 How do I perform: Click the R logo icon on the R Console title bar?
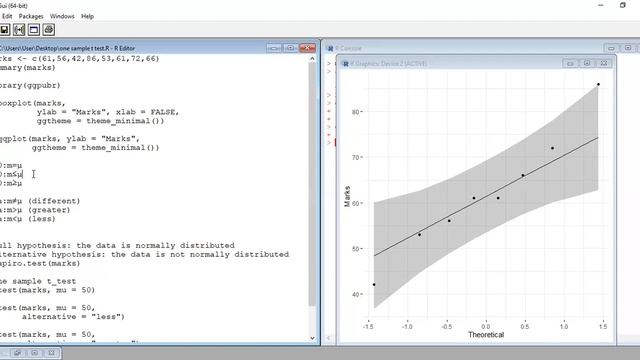coord(330,48)
